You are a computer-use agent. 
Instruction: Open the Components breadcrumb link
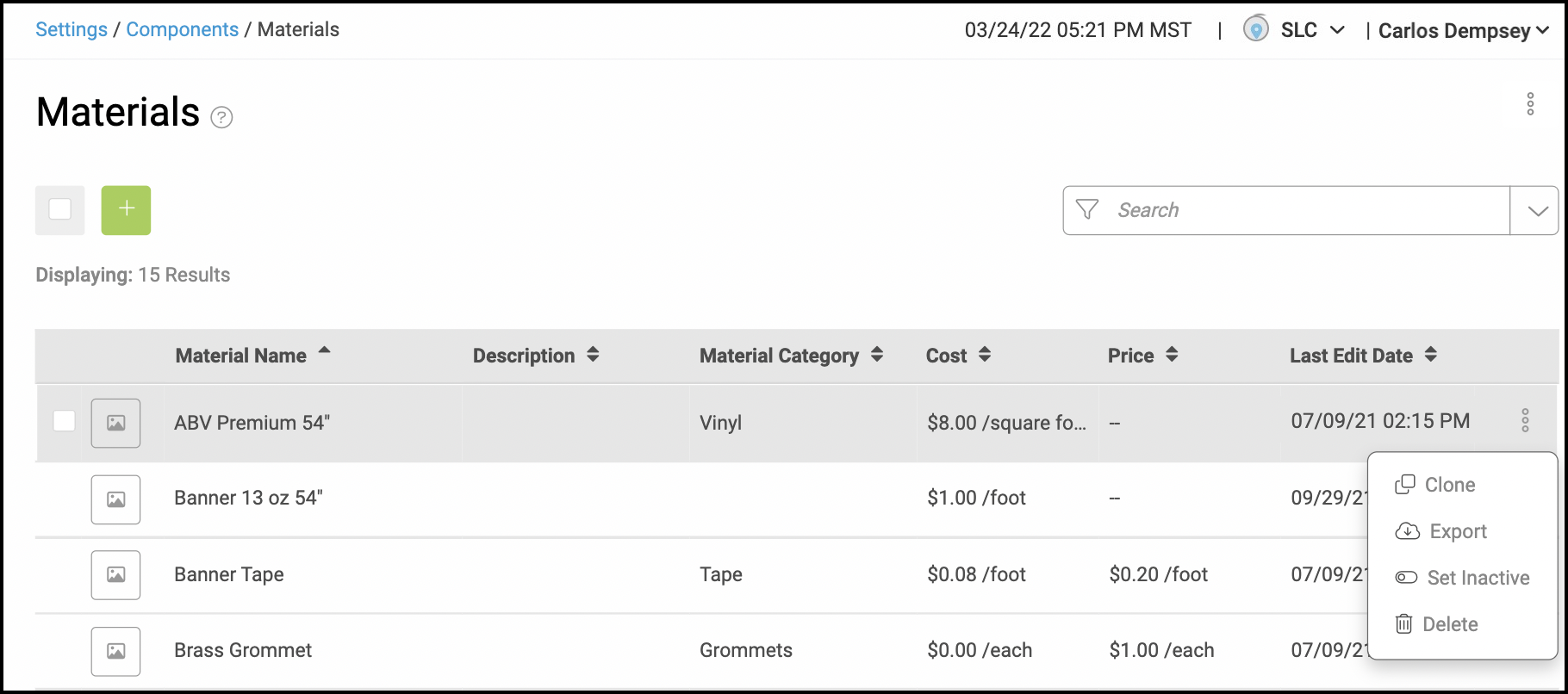point(182,29)
